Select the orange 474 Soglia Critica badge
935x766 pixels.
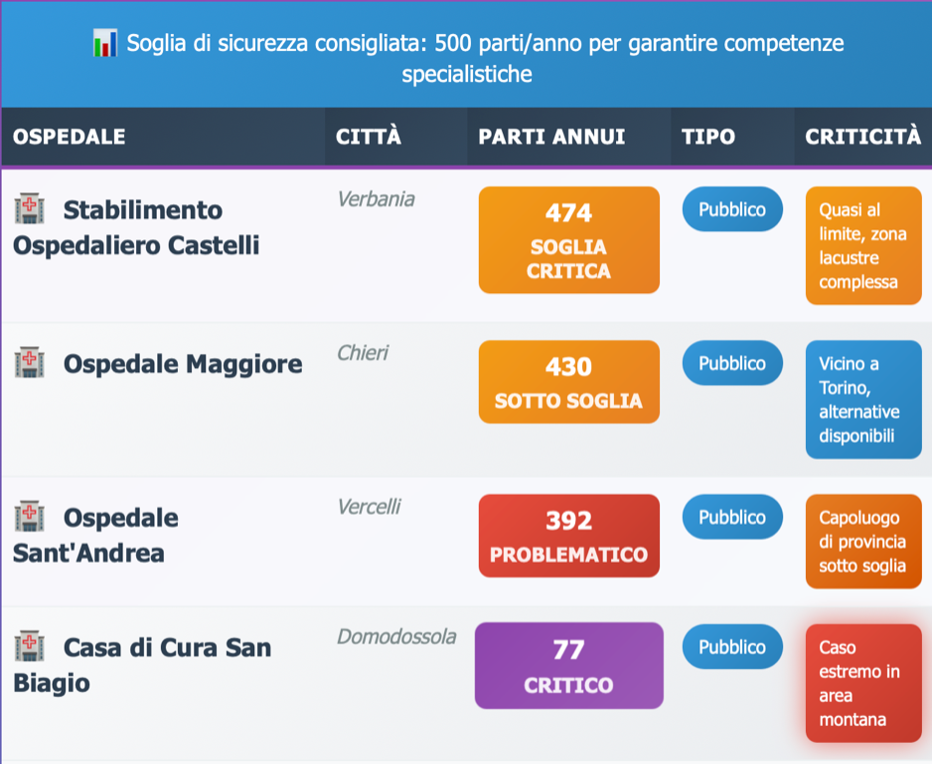click(568, 240)
